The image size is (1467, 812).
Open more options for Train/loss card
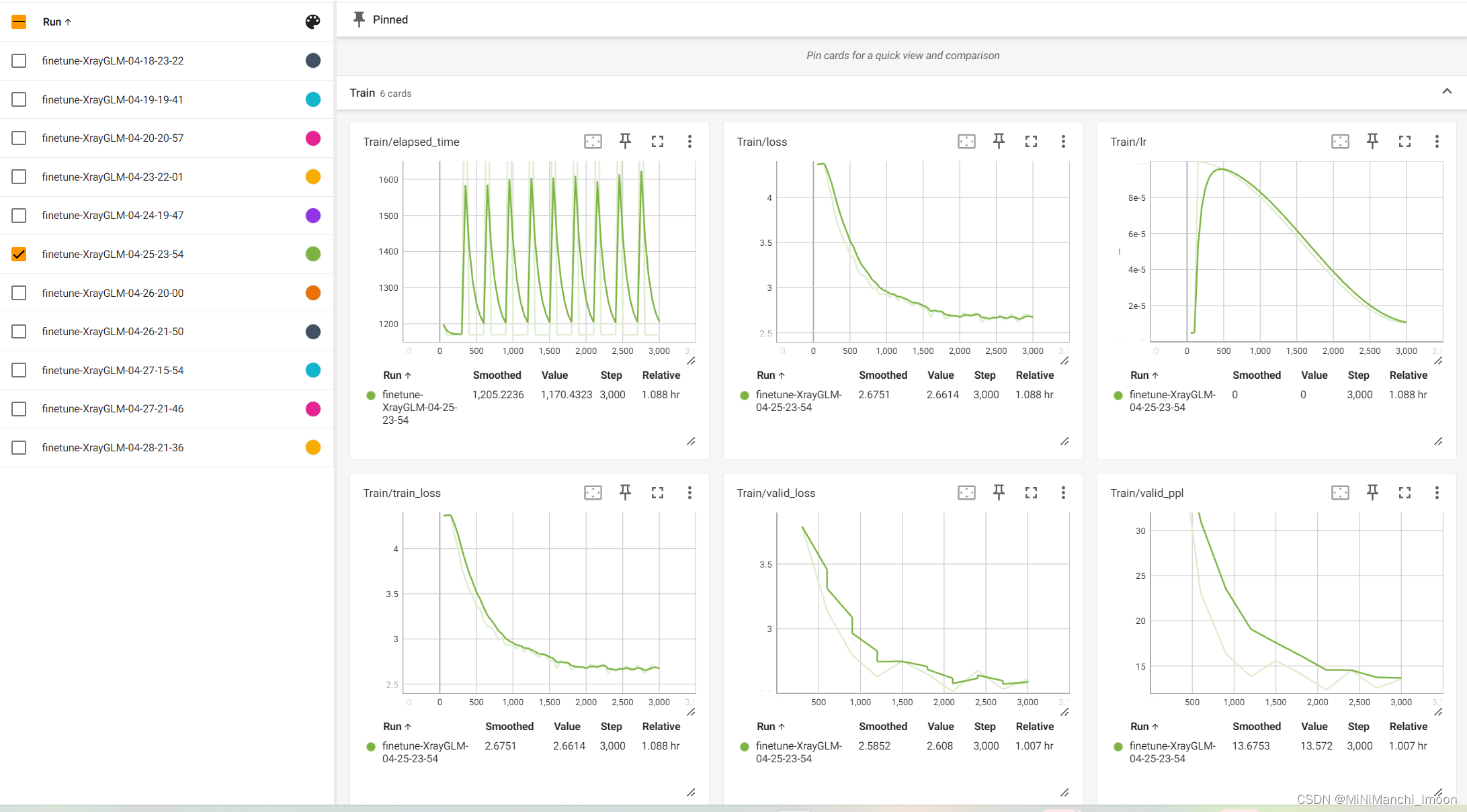pos(1063,141)
